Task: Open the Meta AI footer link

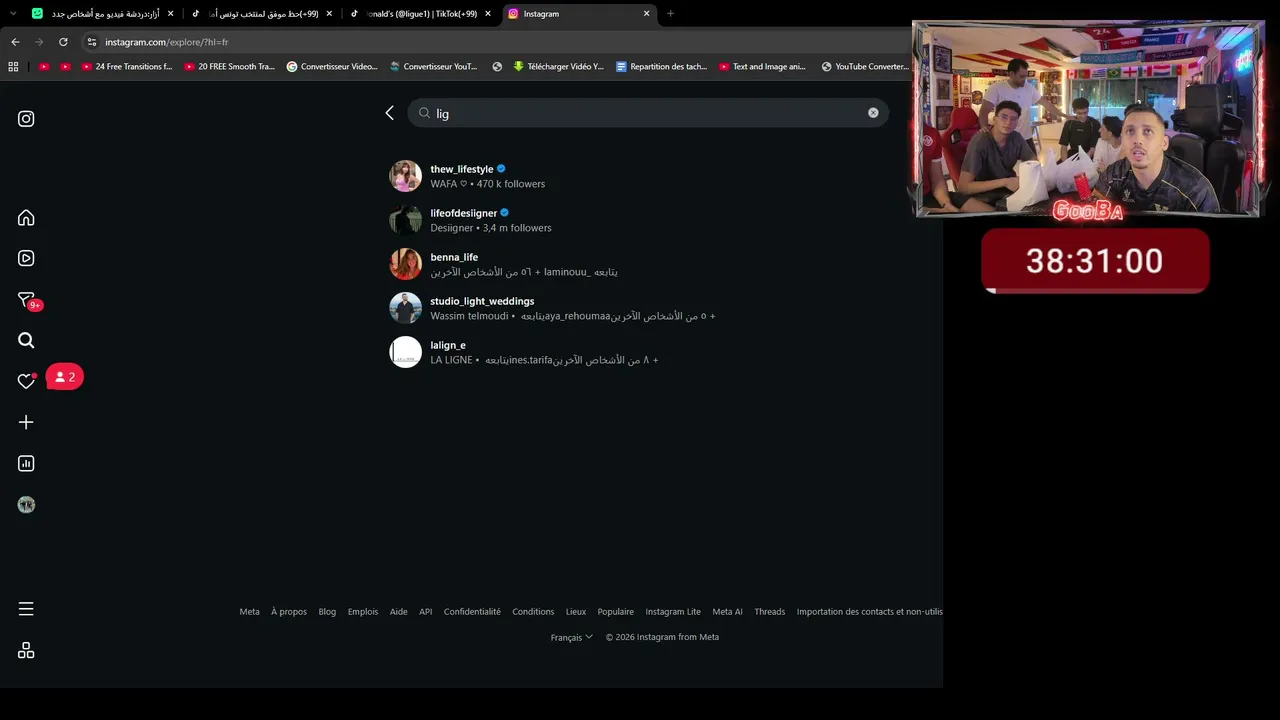Action: [x=727, y=612]
